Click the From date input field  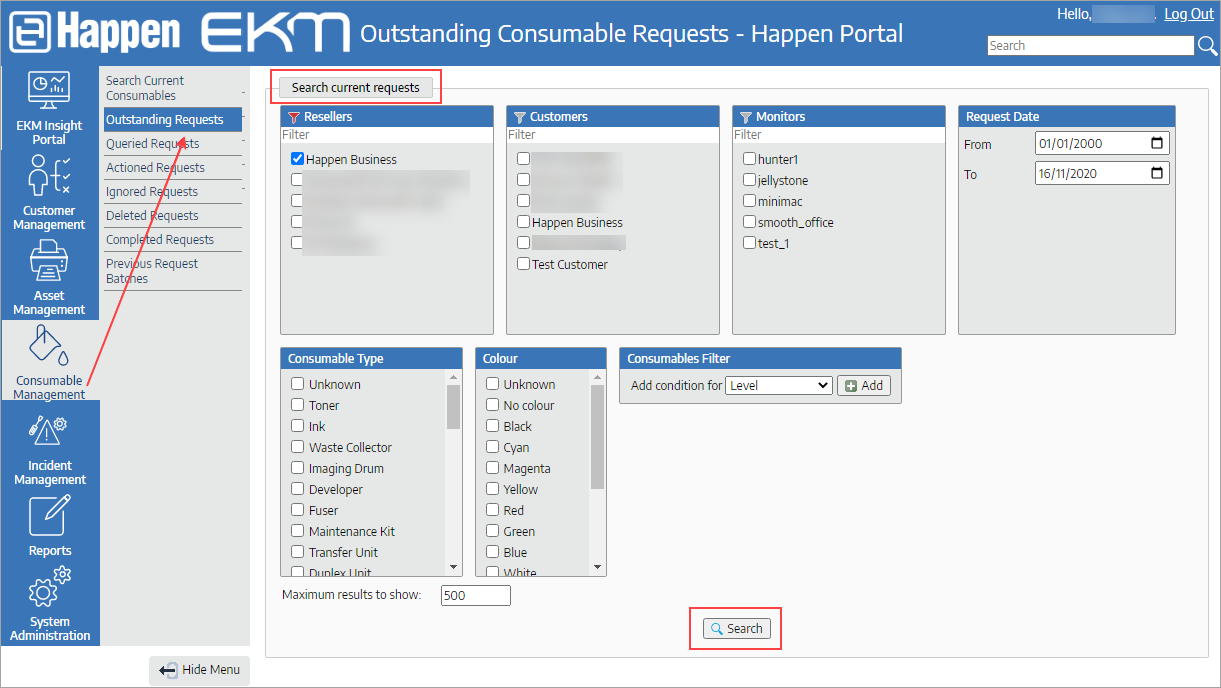[x=1102, y=143]
